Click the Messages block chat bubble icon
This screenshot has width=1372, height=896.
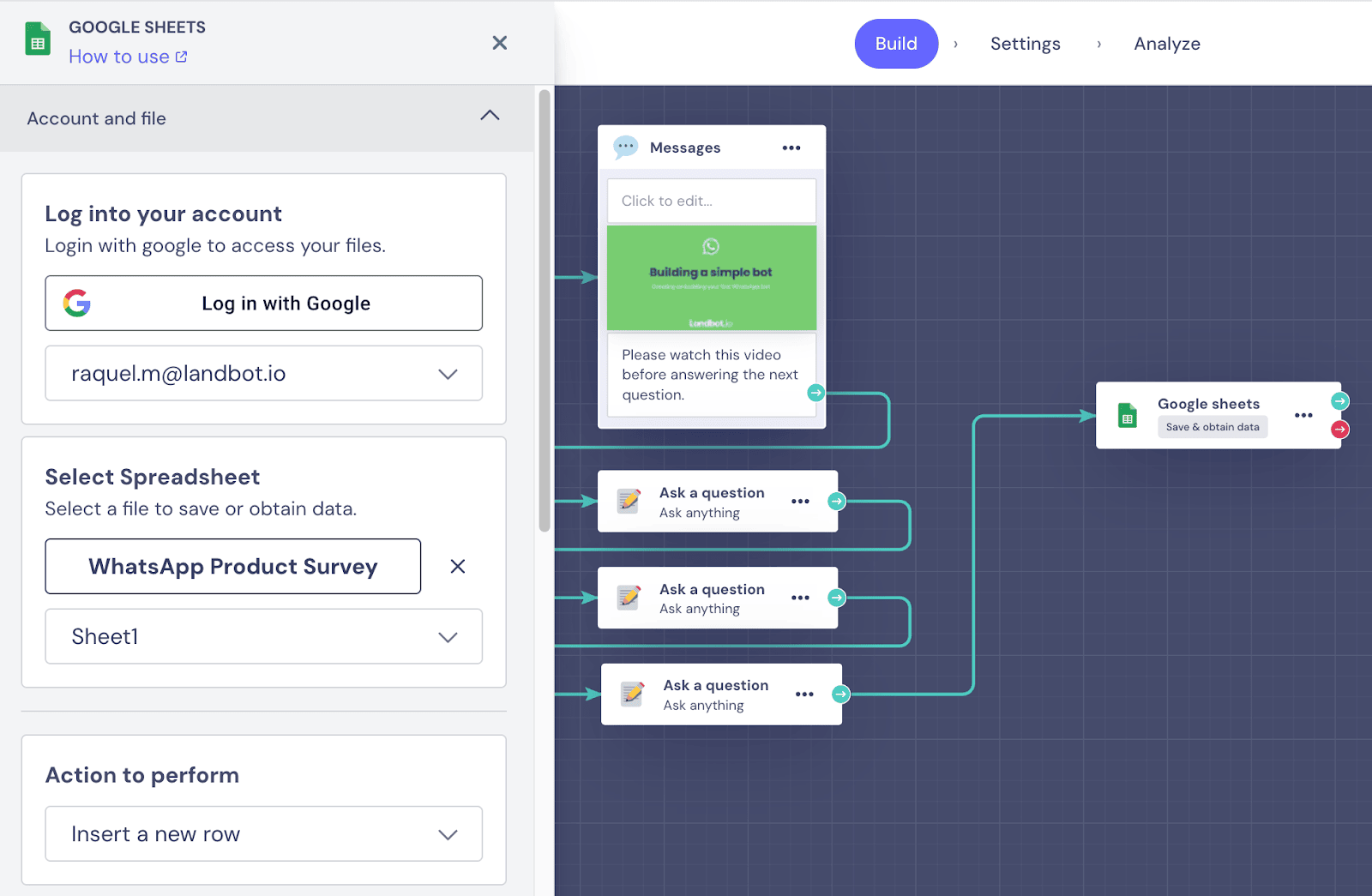[x=626, y=147]
